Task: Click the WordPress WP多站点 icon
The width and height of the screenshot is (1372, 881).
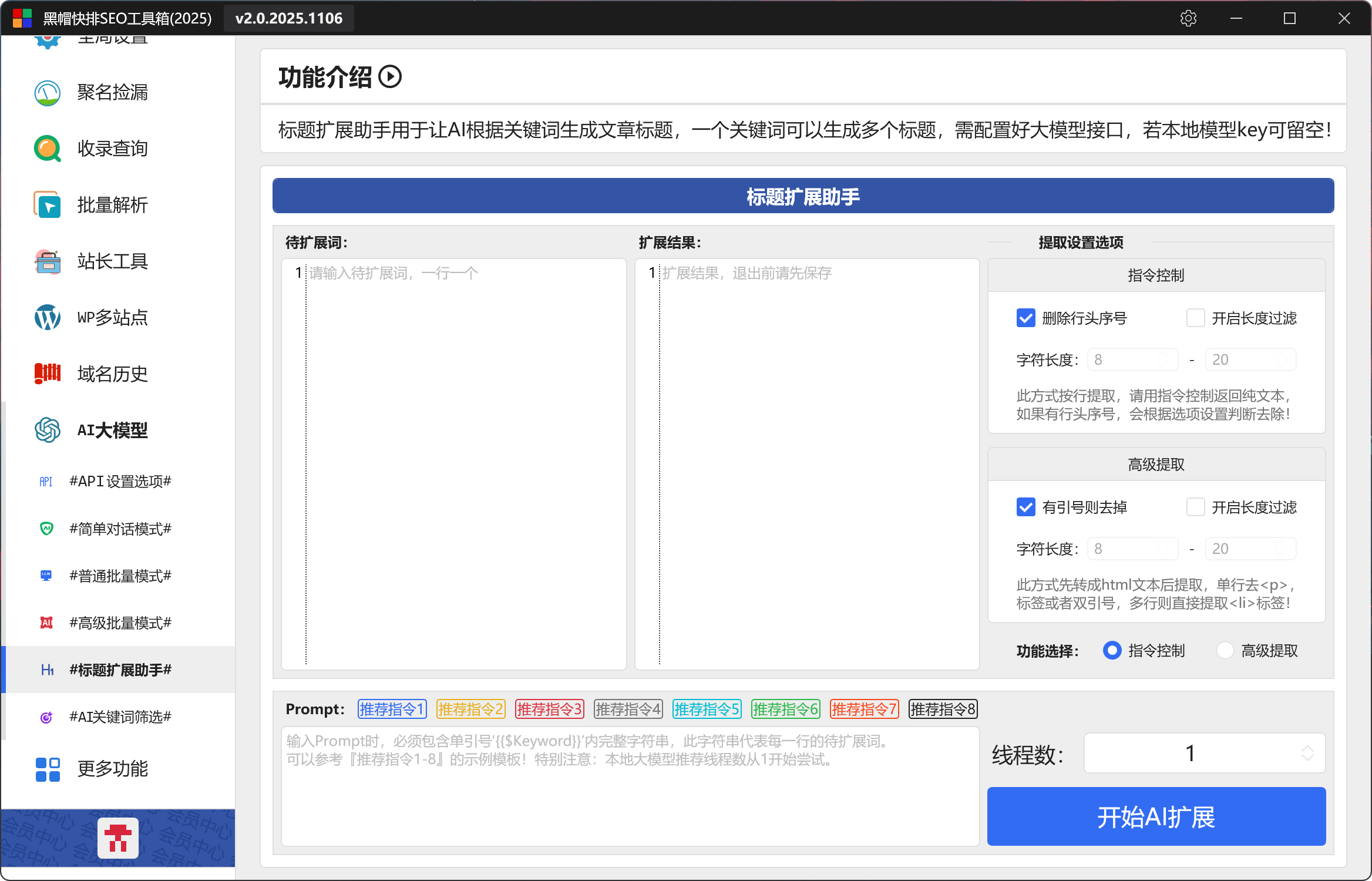Action: pos(48,318)
